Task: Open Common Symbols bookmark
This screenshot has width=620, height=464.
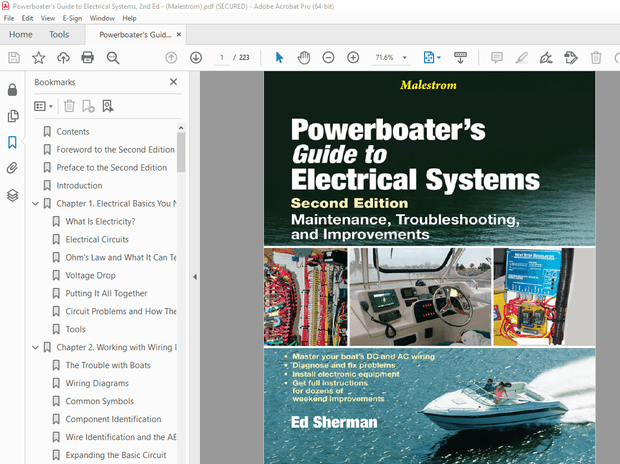Action: pyautogui.click(x=100, y=401)
